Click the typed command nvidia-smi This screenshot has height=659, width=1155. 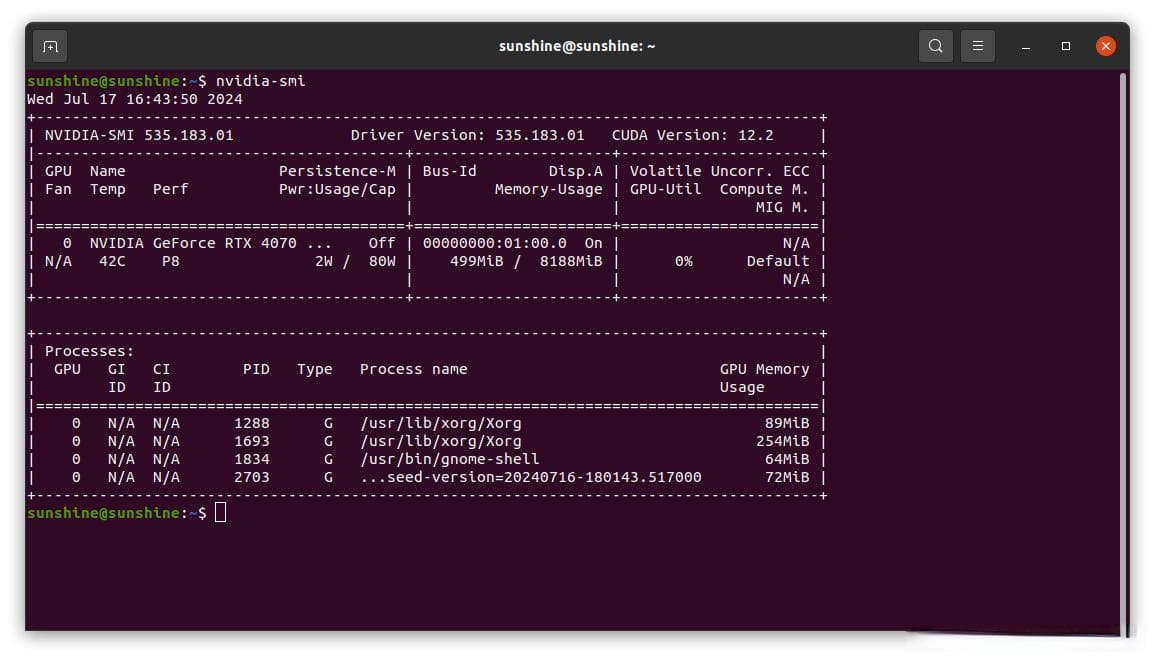(x=260, y=81)
